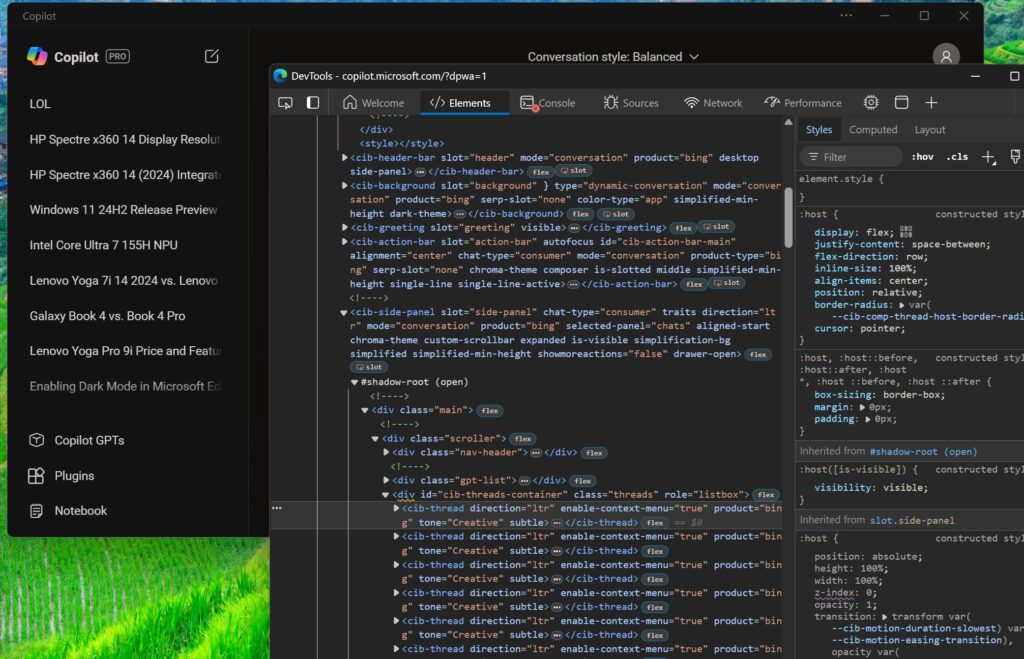The height and width of the screenshot is (659, 1024).
Task: Switch to the Console tab
Action: point(548,103)
